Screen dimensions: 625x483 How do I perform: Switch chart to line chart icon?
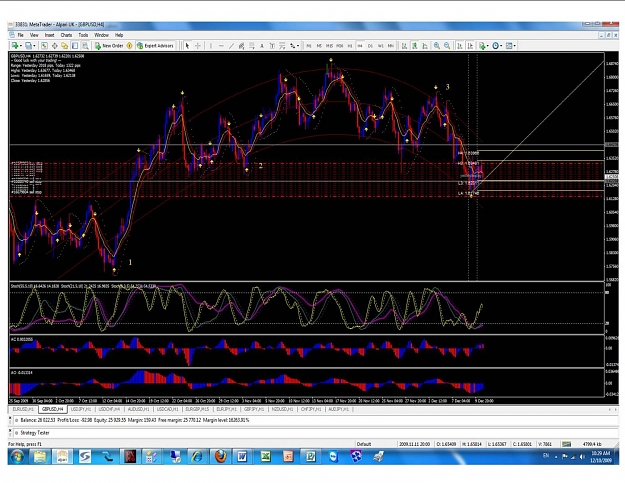(425, 46)
